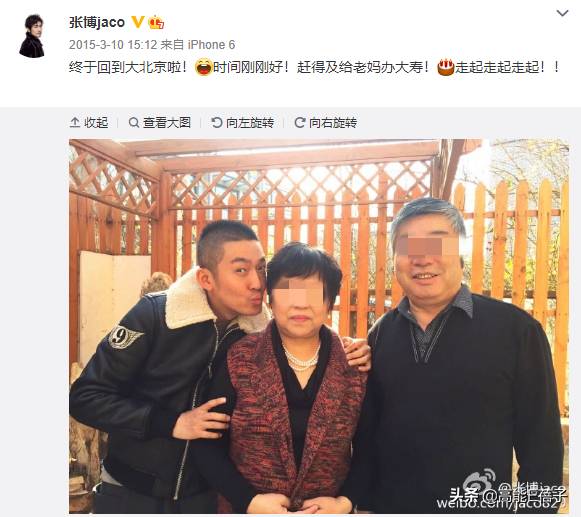This screenshot has height=517, width=581.
Task: Open the 张博jaco username link
Action: 97,23
